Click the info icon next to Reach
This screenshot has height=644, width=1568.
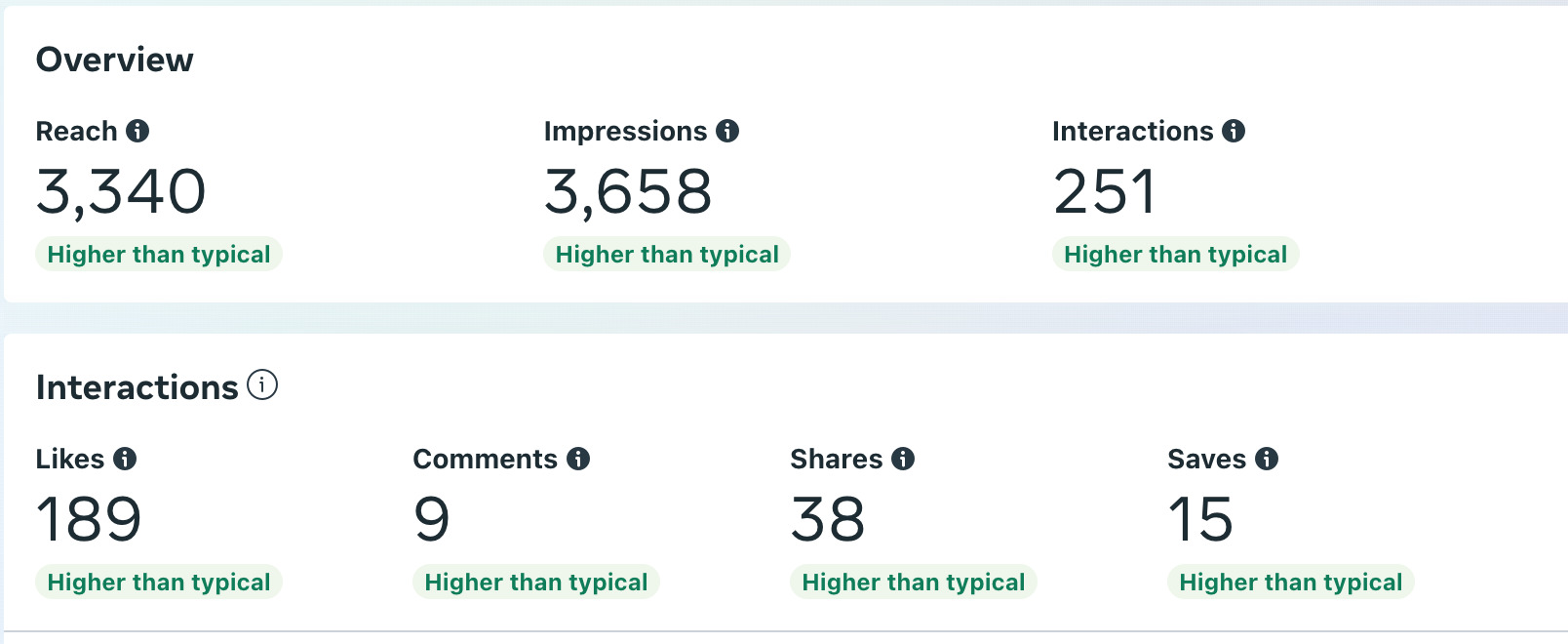[x=139, y=131]
